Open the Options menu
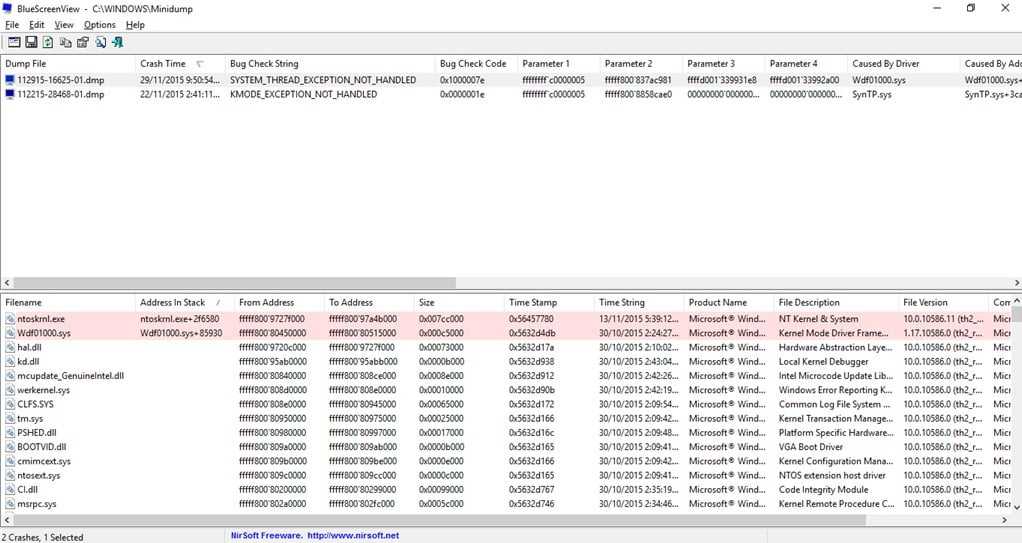 pyautogui.click(x=99, y=25)
